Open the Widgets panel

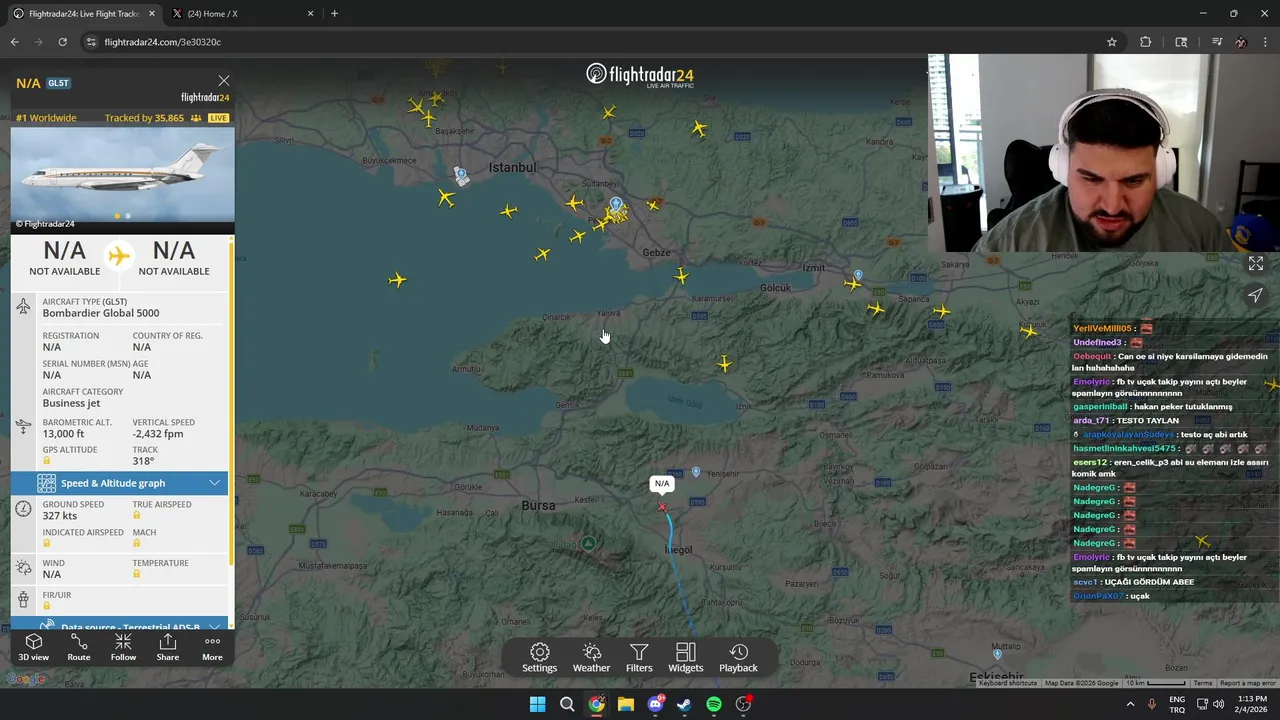(x=685, y=658)
